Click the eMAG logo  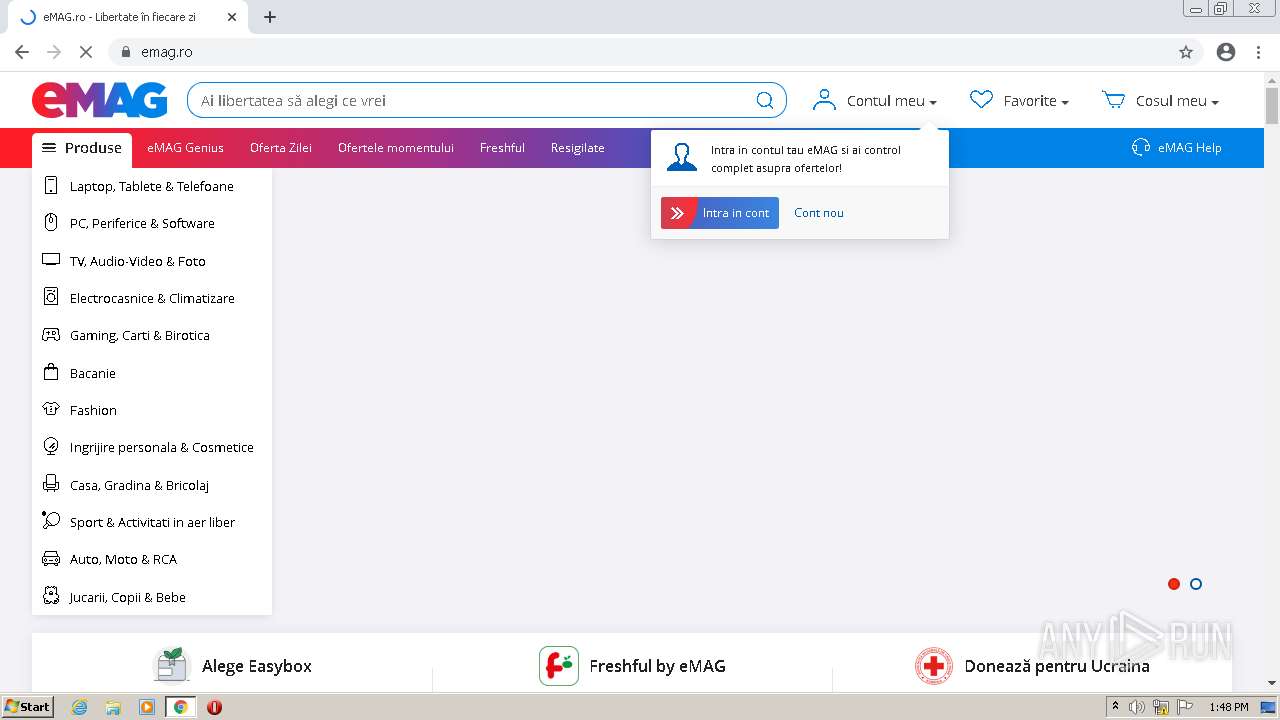[100, 100]
